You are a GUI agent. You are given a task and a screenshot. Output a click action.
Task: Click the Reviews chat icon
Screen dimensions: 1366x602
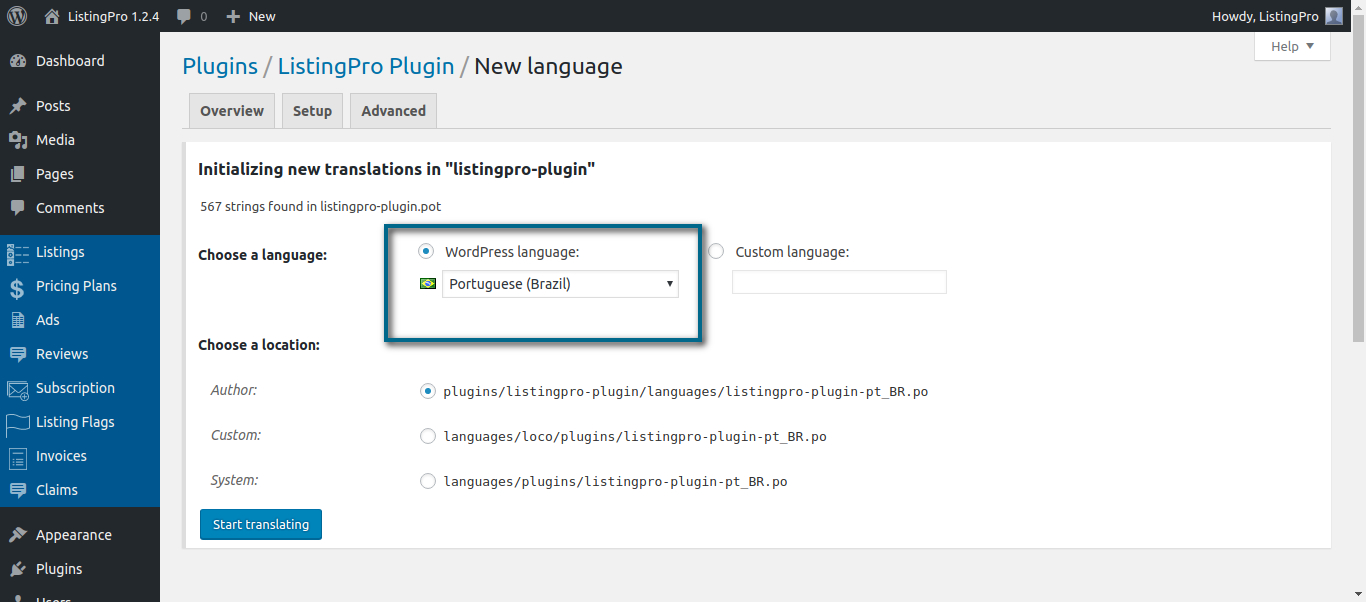17,354
